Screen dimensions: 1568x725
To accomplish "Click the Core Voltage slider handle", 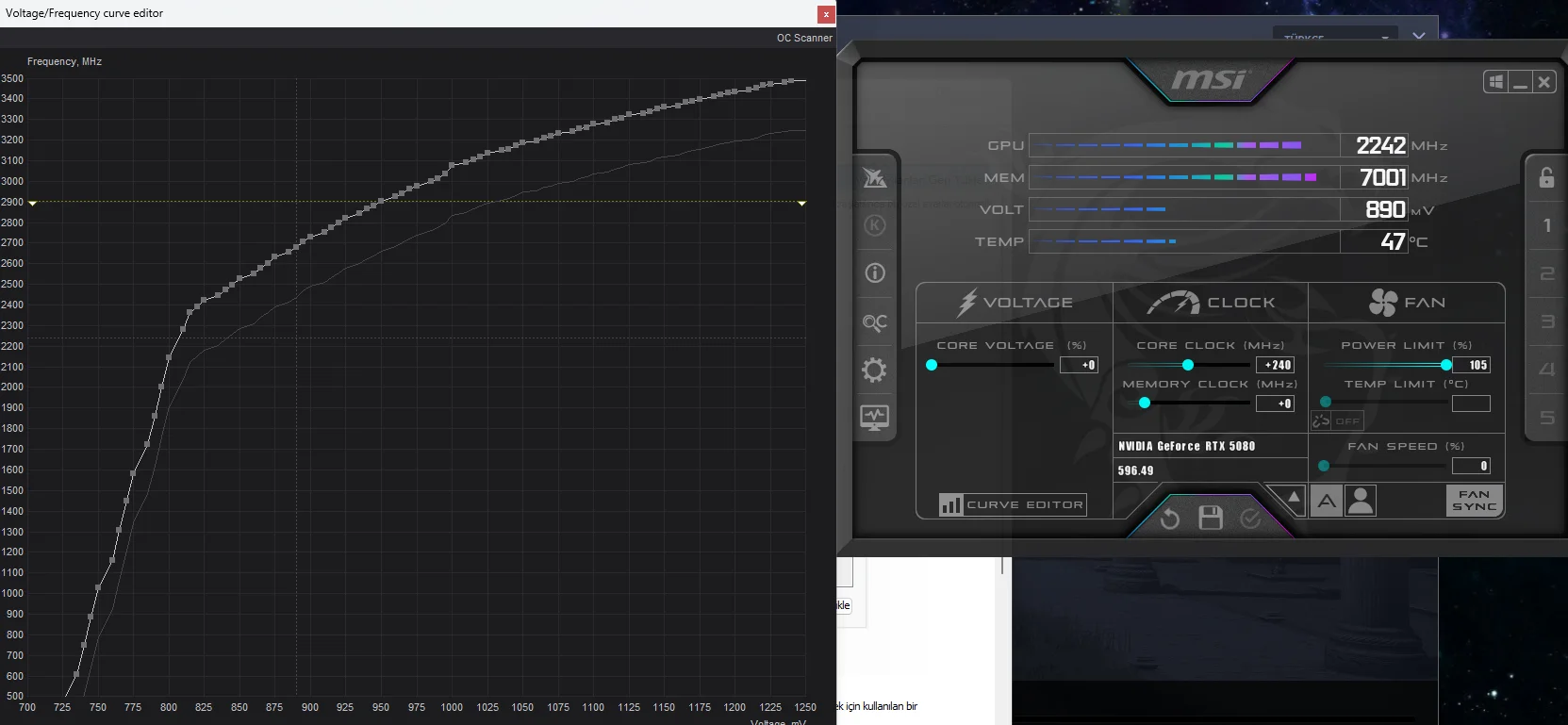I will point(932,365).
